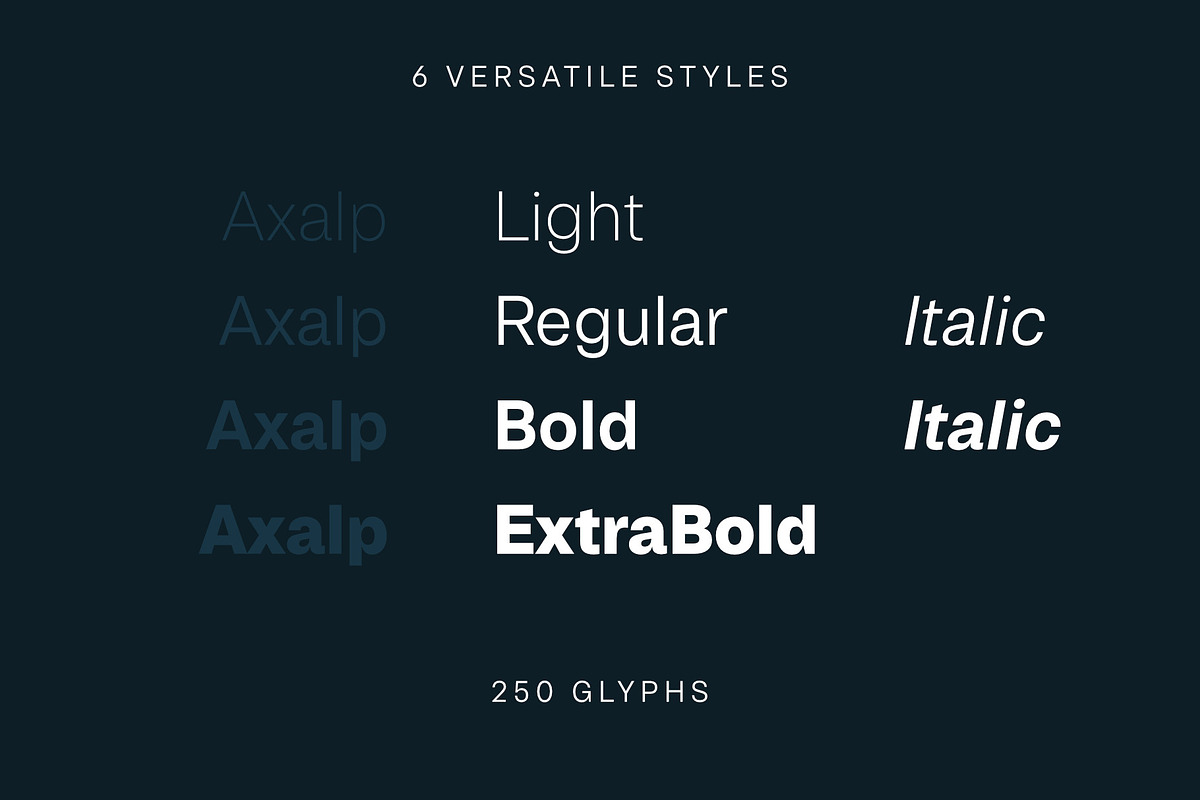The image size is (1200, 800).
Task: Click the thin Italic label beside Regular
Action: tap(974, 322)
